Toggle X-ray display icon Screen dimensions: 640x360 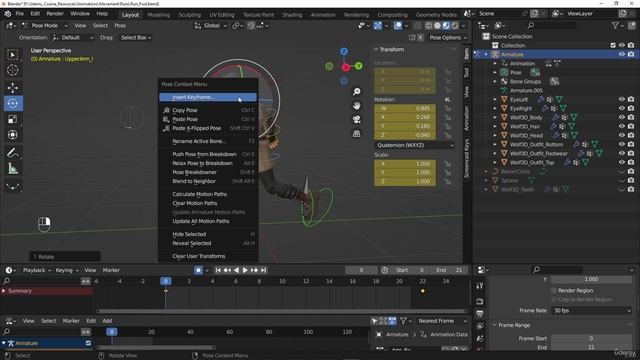coord(417,26)
